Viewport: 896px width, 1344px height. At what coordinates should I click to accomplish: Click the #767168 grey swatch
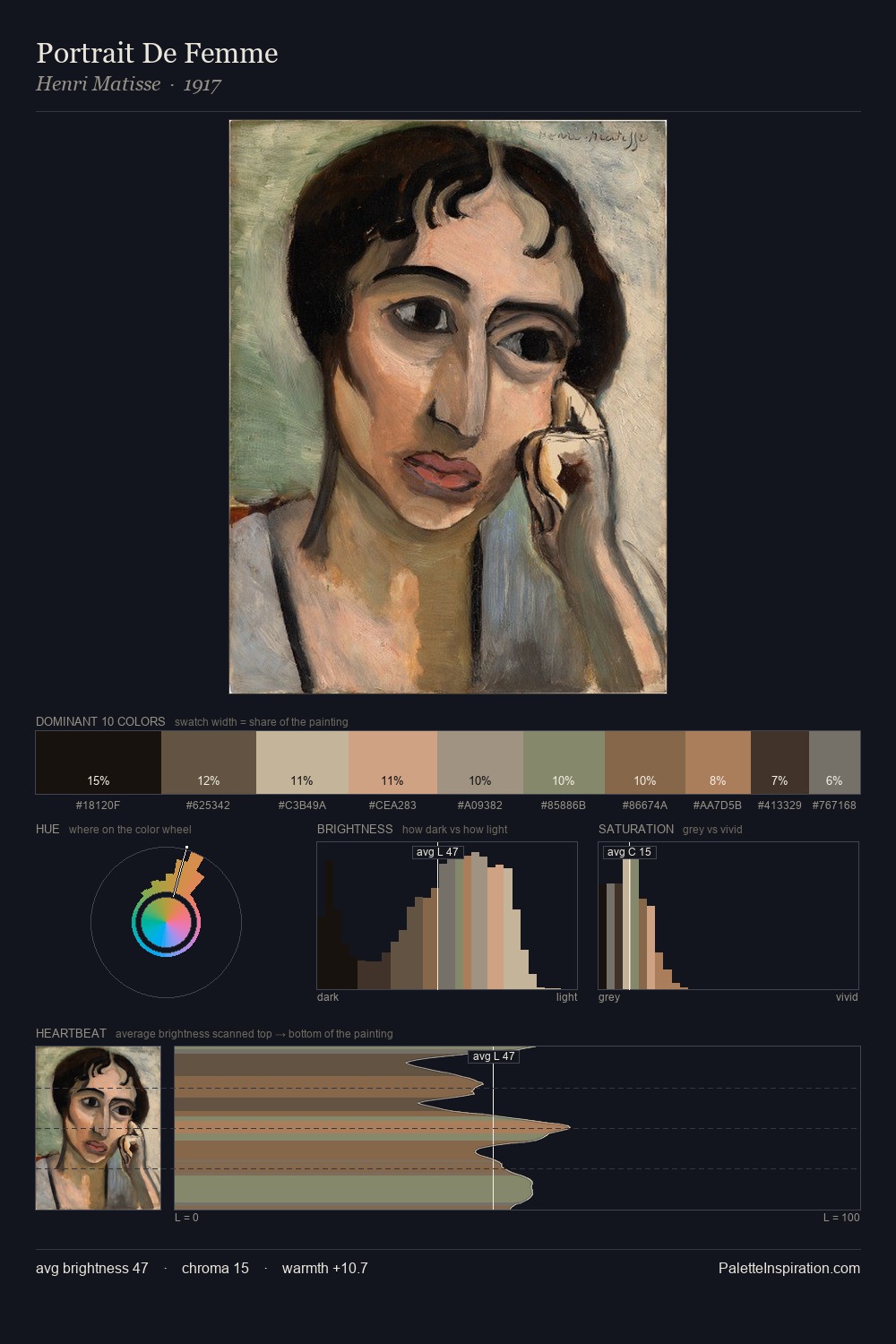pyautogui.click(x=834, y=762)
